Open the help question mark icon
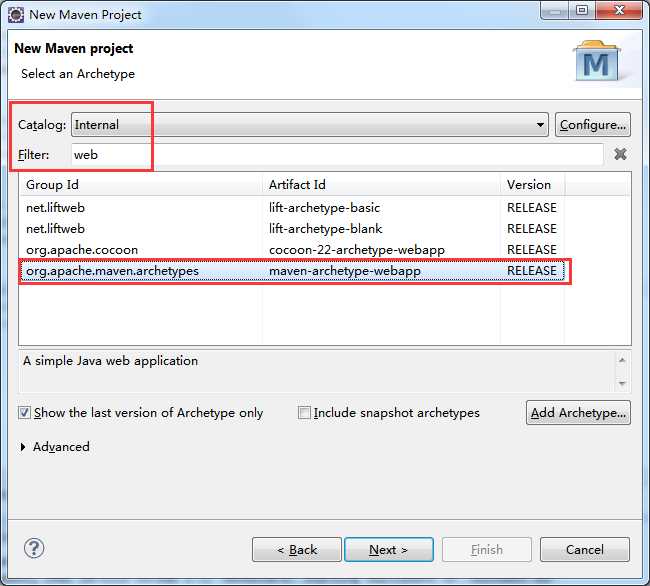 [34, 549]
